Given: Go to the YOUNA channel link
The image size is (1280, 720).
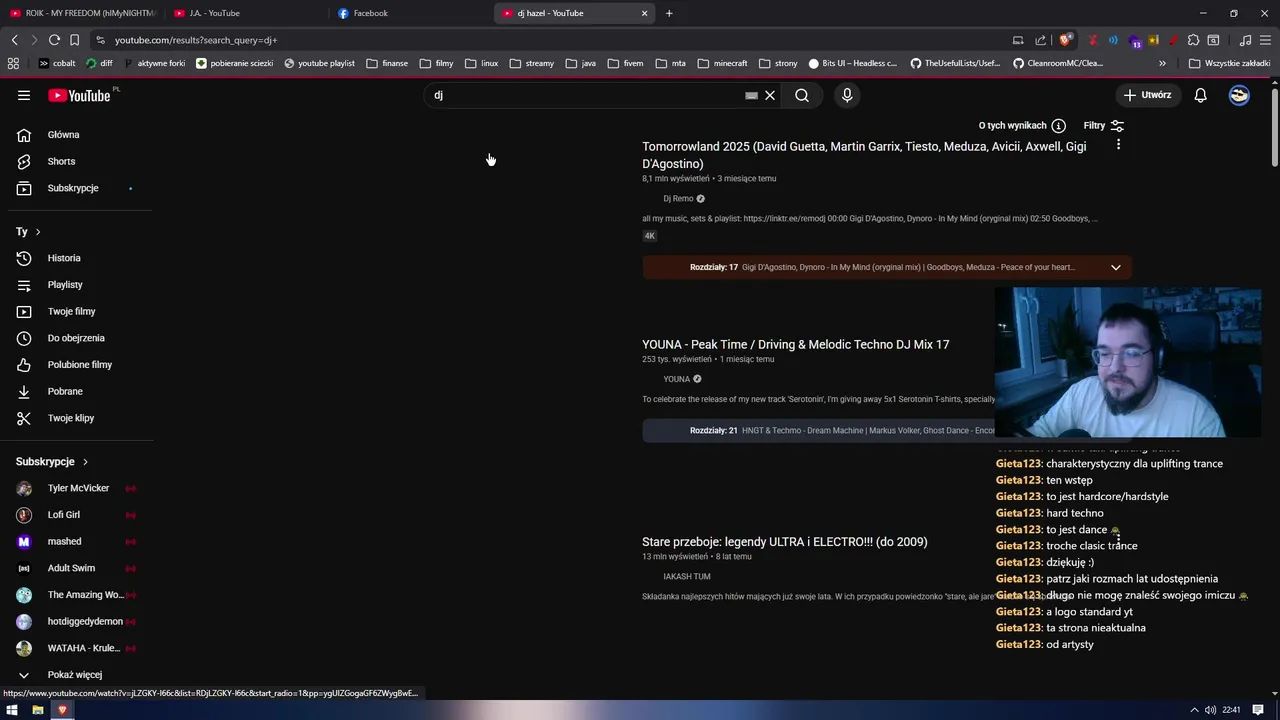Looking at the screenshot, I should 676,379.
